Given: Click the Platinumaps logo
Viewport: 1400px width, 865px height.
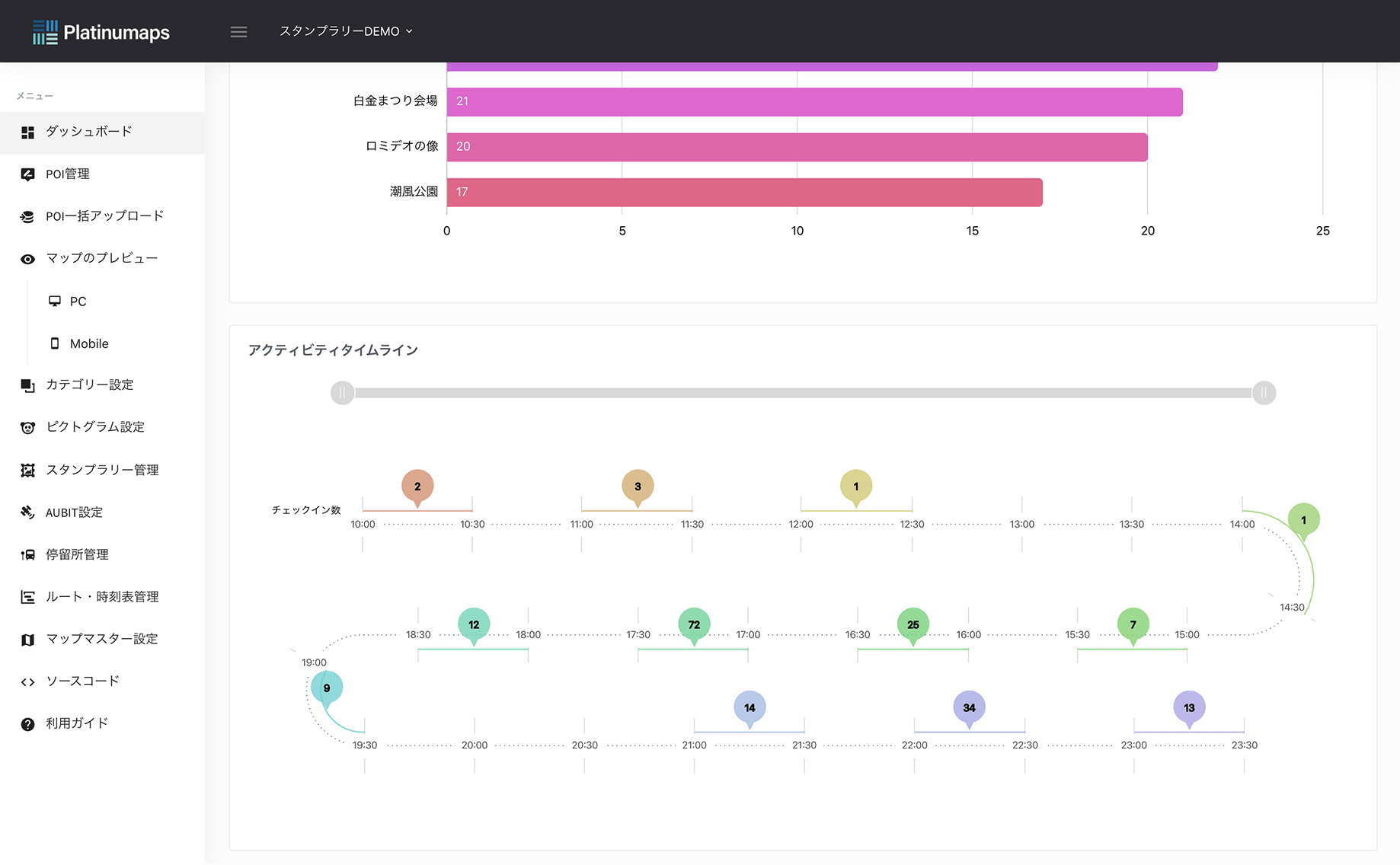Looking at the screenshot, I should 101,32.
